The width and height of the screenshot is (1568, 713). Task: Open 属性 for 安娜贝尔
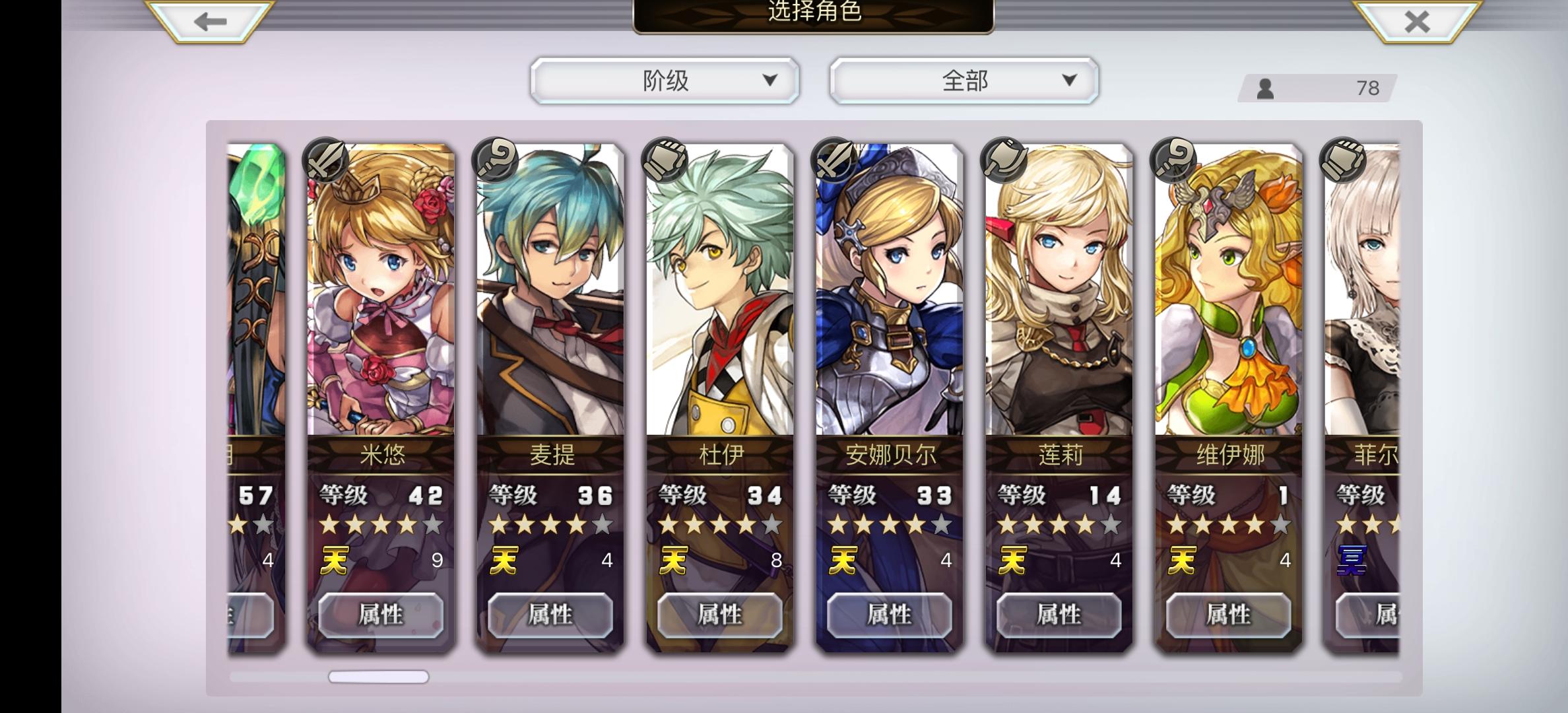(x=890, y=615)
